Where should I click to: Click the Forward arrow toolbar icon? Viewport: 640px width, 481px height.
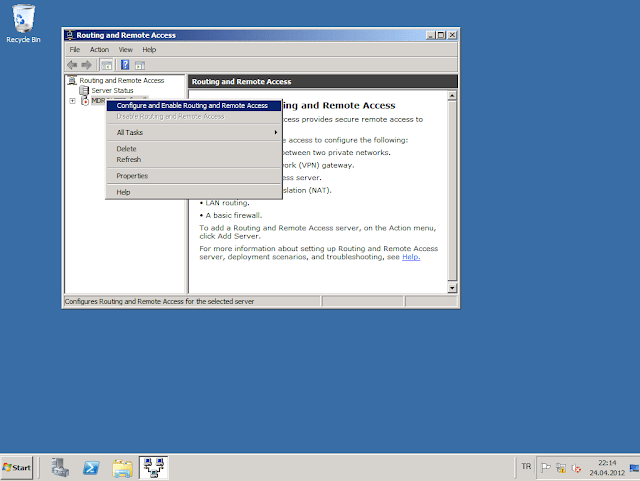(x=87, y=64)
